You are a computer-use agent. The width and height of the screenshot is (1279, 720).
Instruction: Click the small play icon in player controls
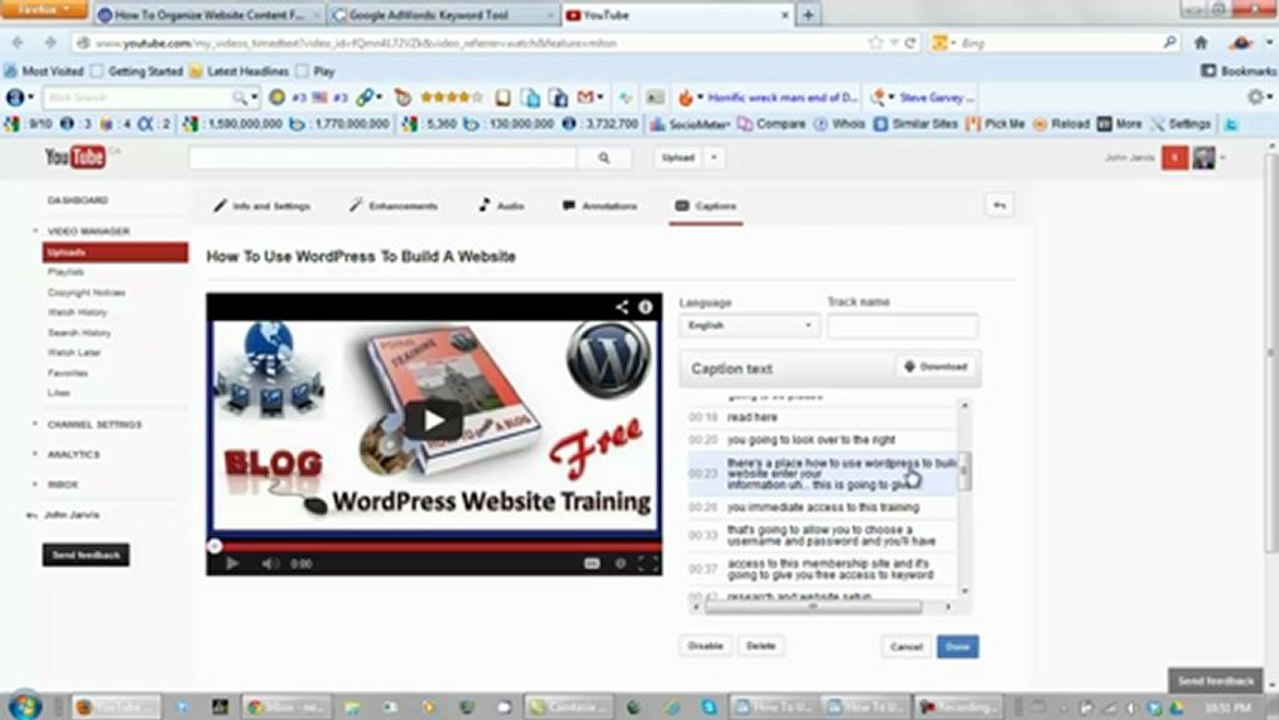[x=232, y=564]
